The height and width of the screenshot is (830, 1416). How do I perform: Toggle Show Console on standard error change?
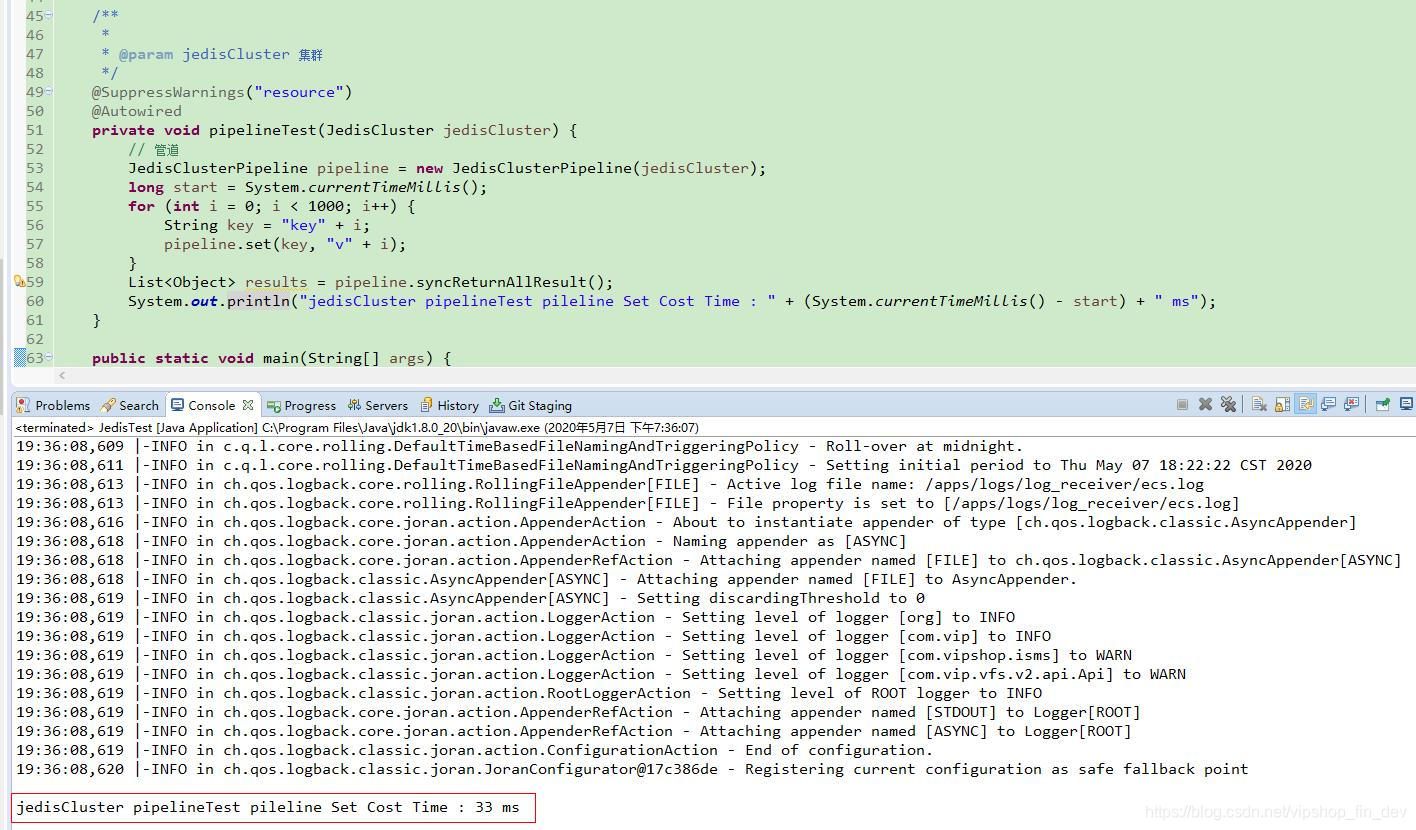[x=1351, y=404]
